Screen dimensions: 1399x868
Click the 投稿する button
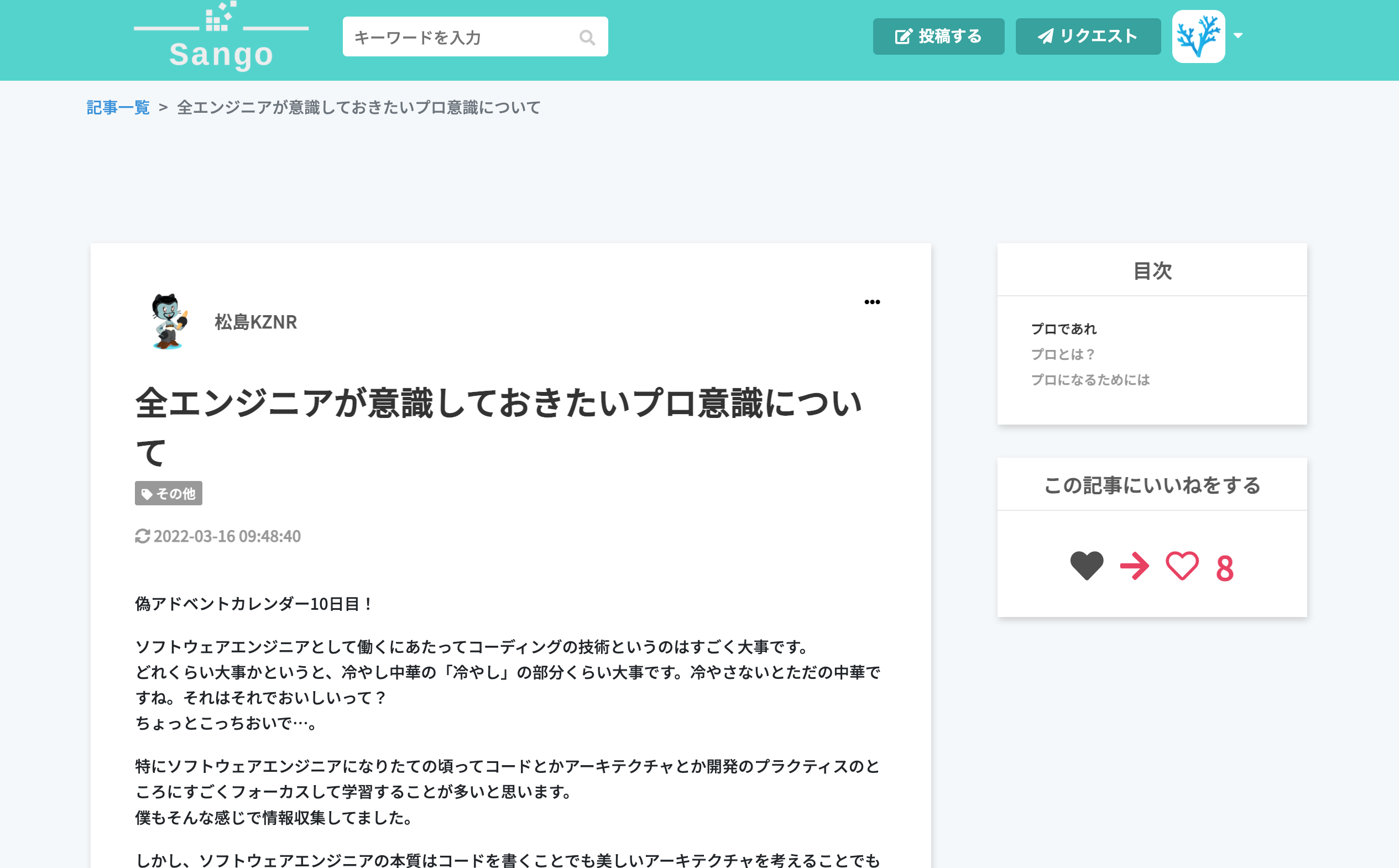pos(938,36)
